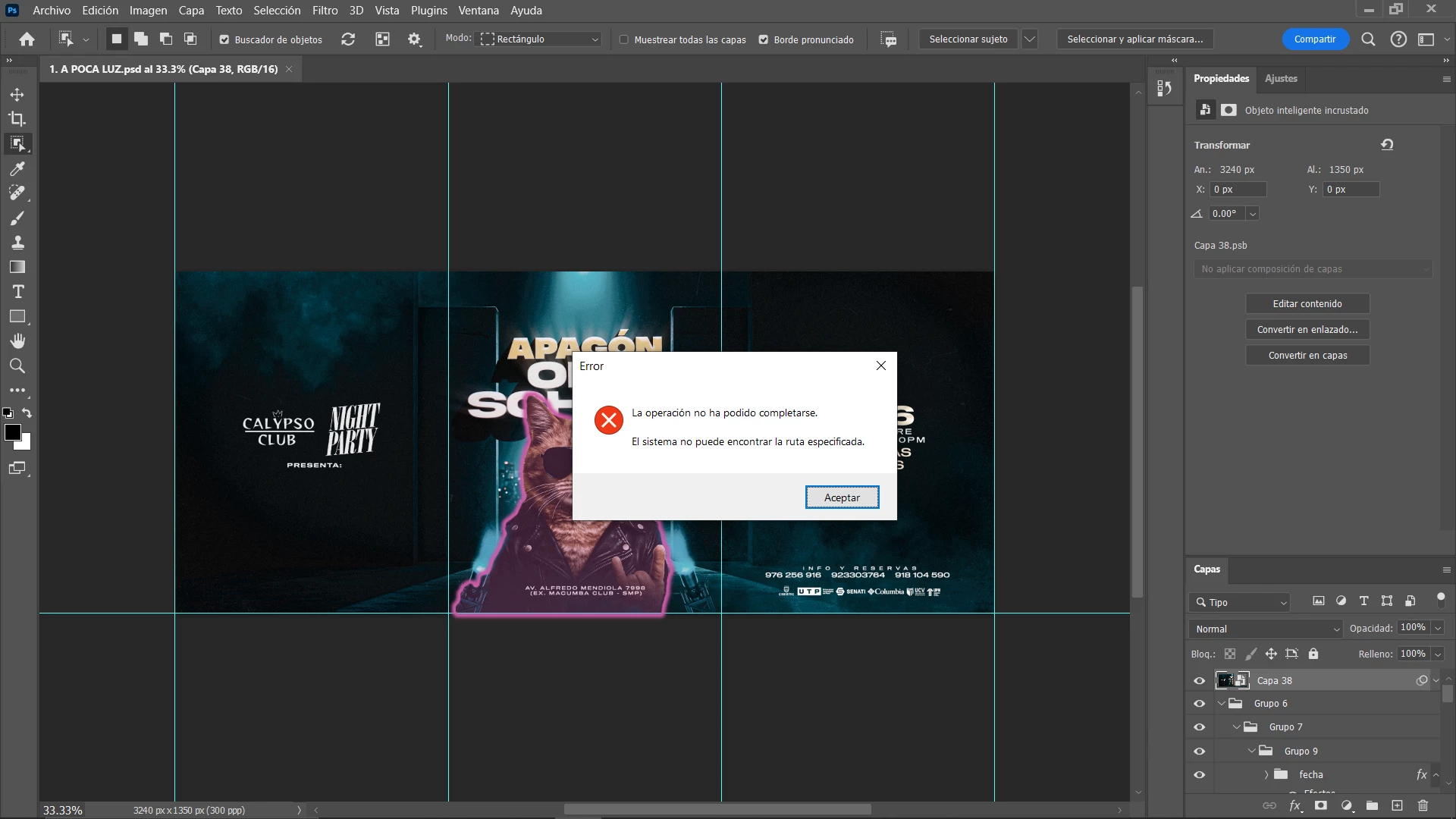Toggle Buscador de objetos checkbox

click(224, 39)
